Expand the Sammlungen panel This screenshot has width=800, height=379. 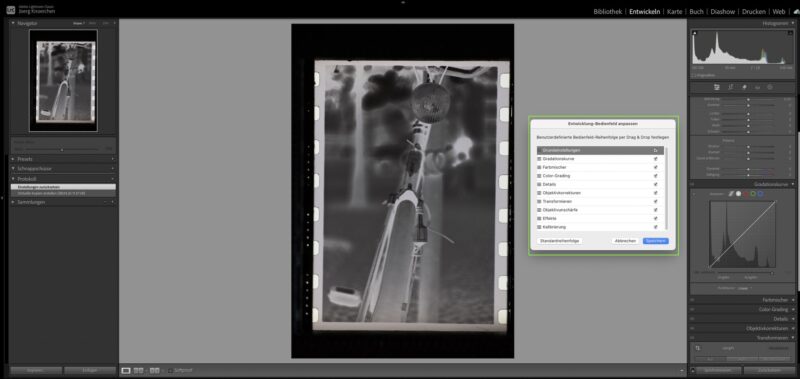(x=13, y=202)
